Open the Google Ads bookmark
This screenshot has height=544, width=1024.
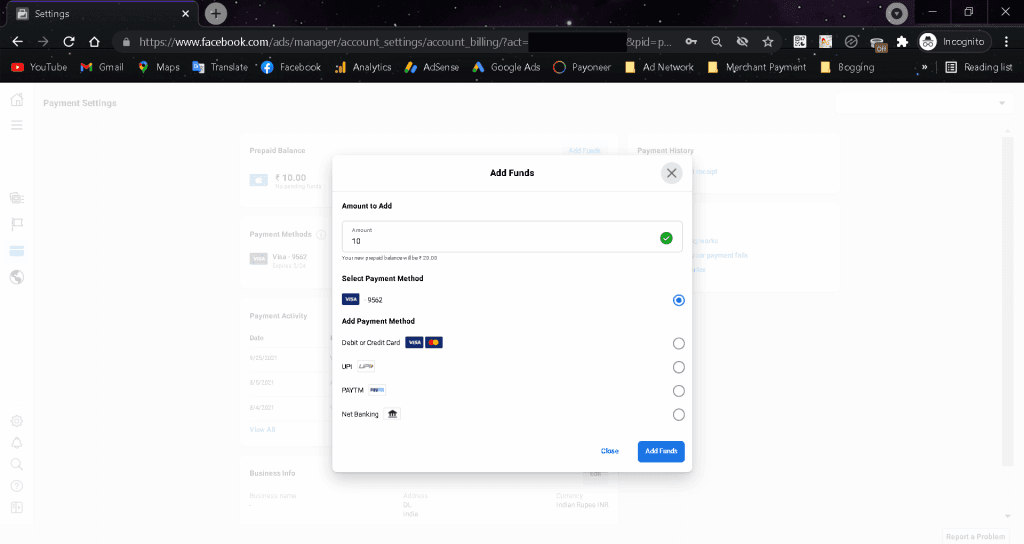point(507,67)
